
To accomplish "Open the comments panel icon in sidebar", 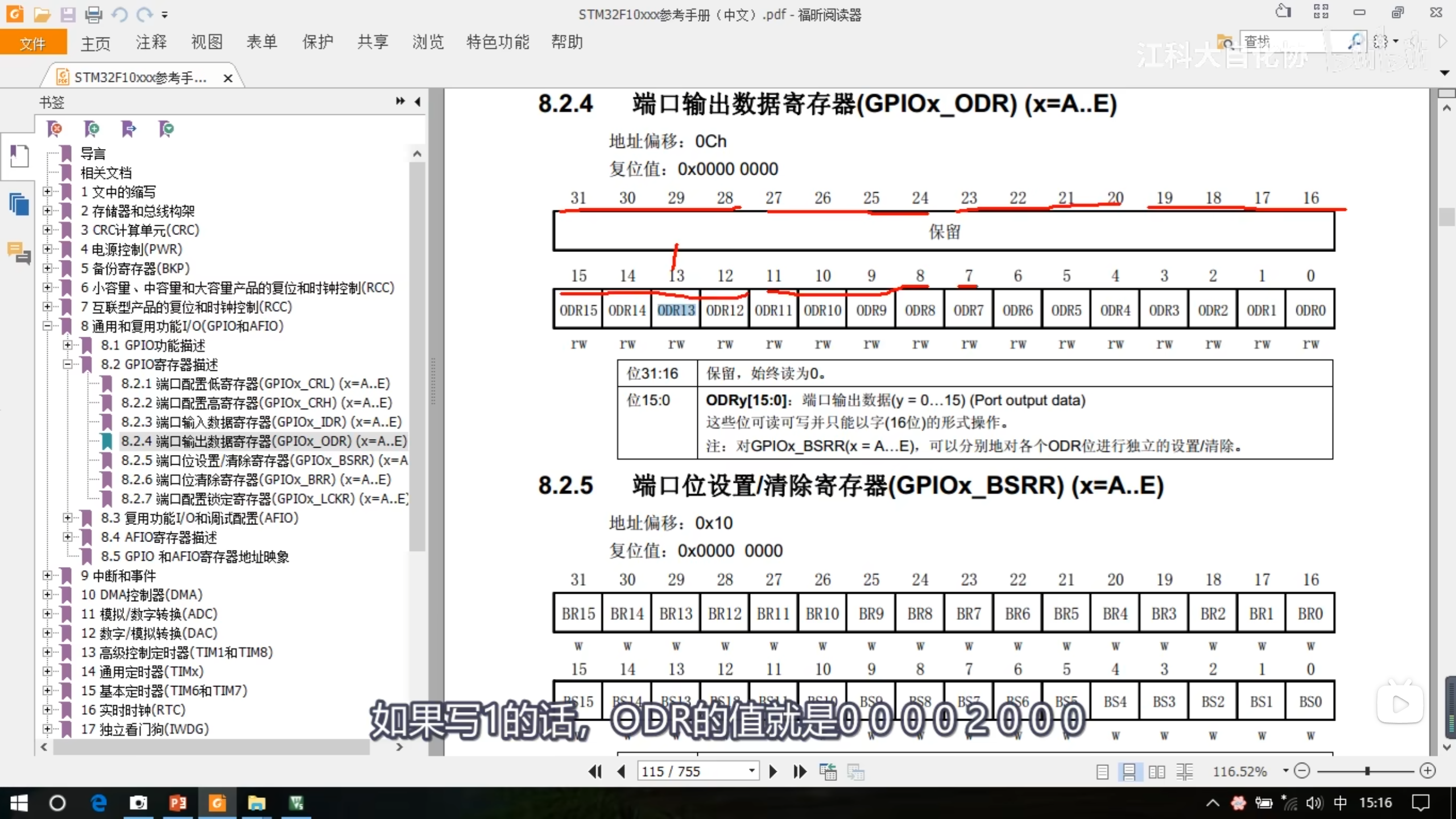I will (x=19, y=253).
